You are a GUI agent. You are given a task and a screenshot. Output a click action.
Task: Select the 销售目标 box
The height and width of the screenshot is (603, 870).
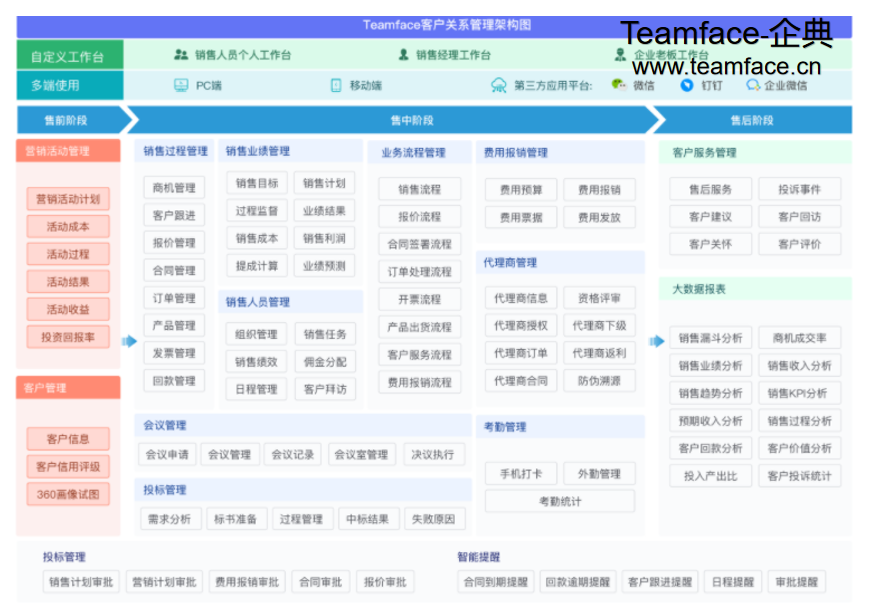click(257, 183)
